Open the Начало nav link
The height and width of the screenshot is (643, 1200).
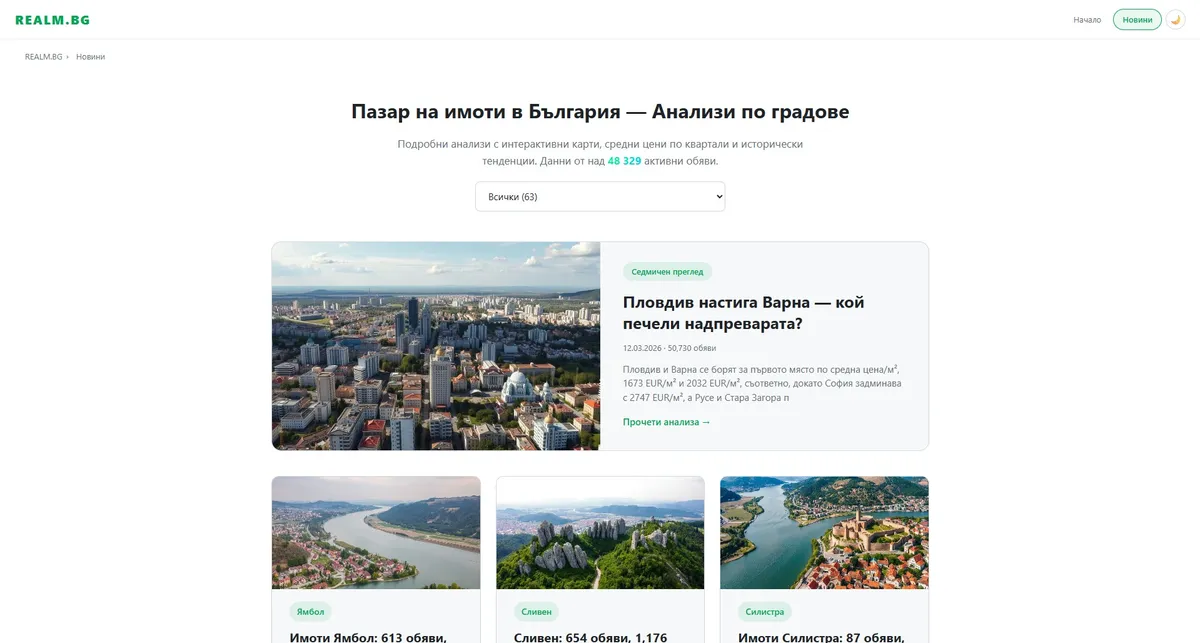(1087, 19)
